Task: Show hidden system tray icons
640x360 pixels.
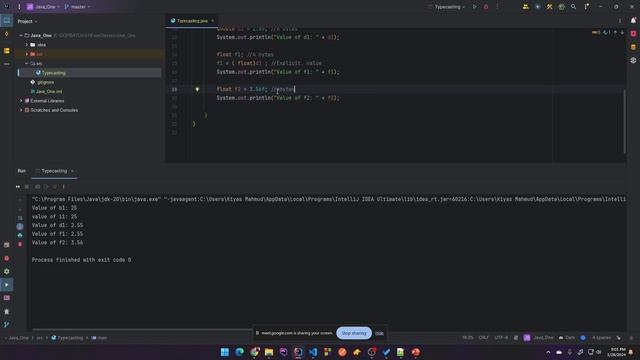Action: 548,352
